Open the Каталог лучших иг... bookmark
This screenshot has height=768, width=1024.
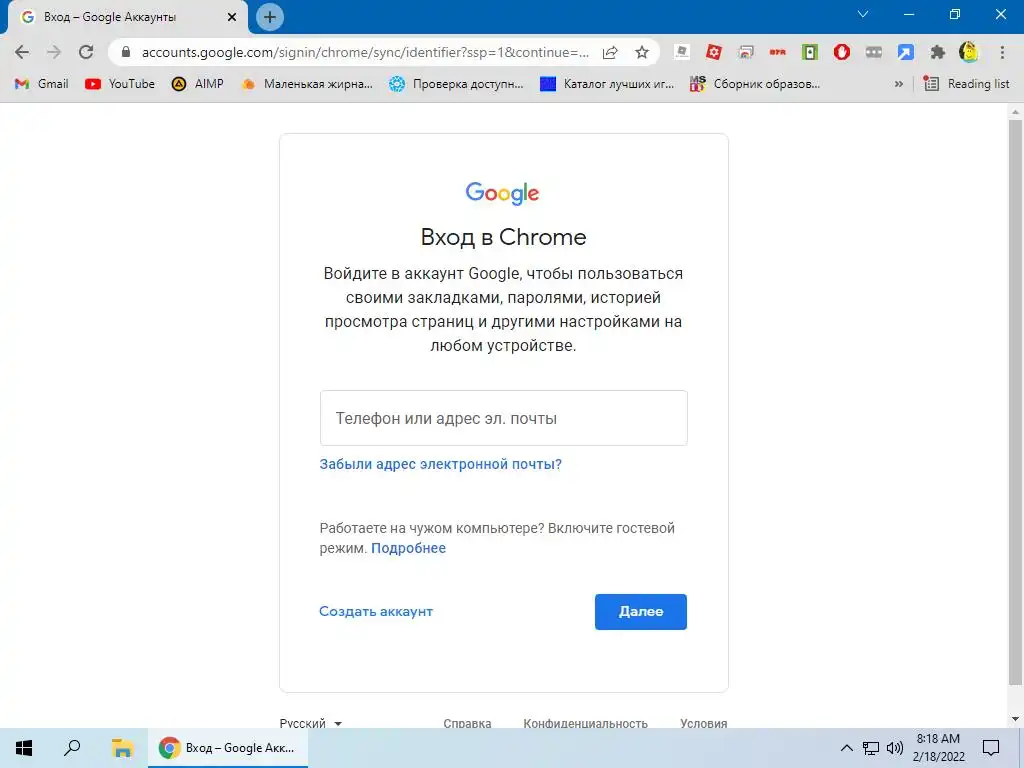607,84
